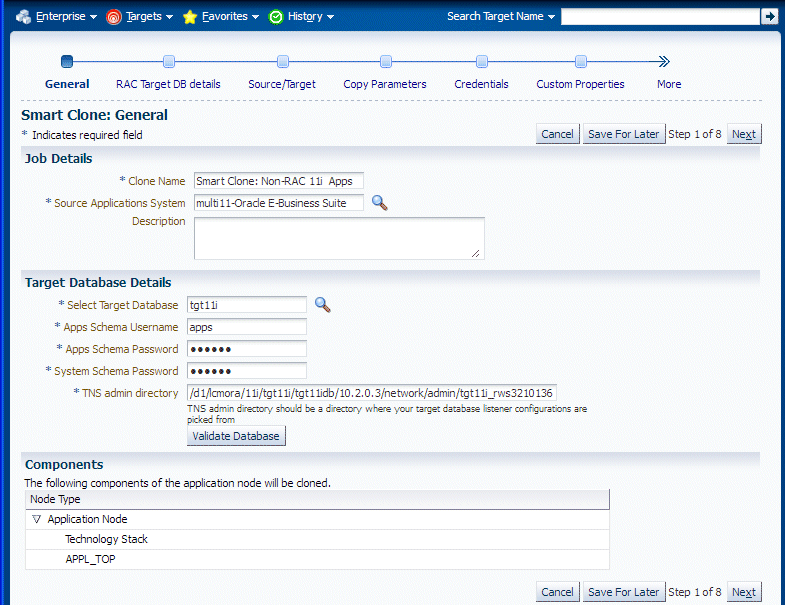The width and height of the screenshot is (786, 605).
Task: Click the Search Target Name text box
Action: (x=660, y=17)
